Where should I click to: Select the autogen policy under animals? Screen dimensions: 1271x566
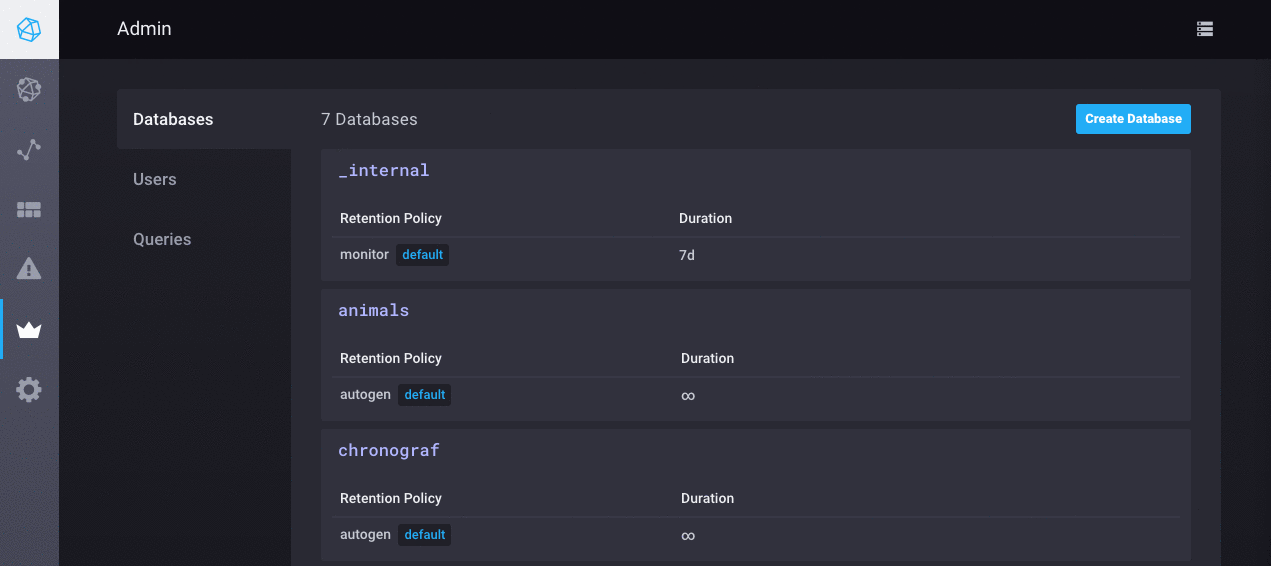365,395
